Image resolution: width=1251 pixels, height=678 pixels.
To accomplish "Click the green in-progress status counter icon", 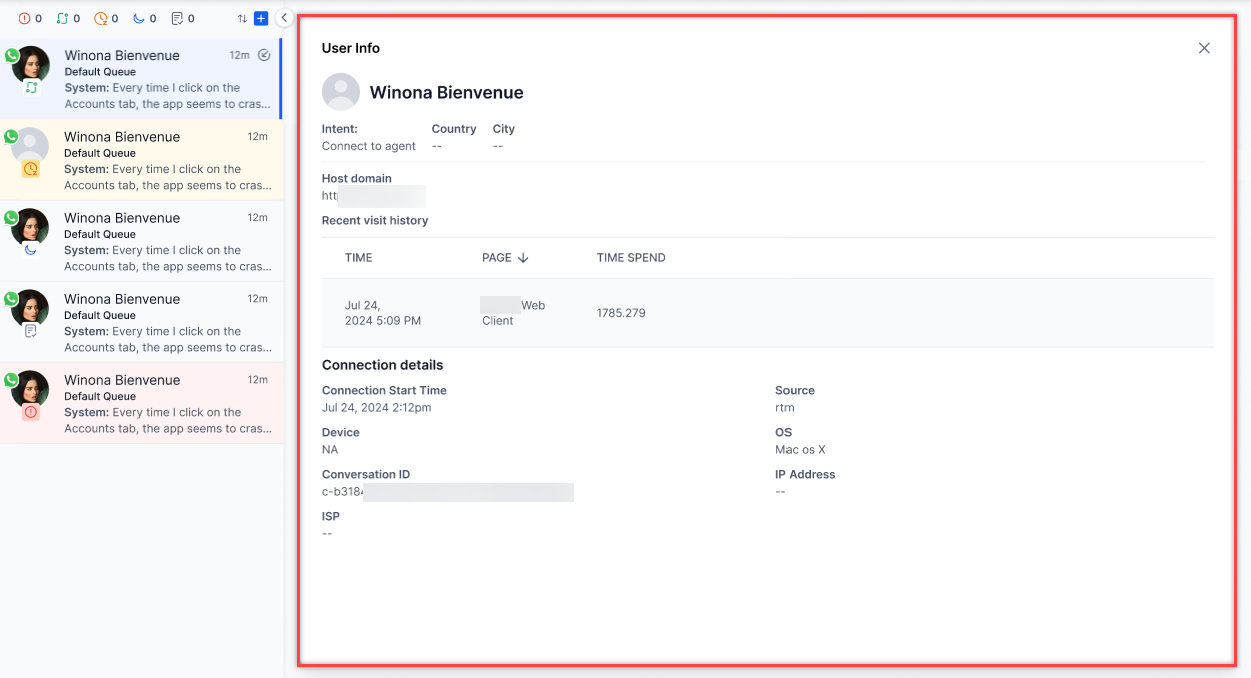I will click(x=63, y=18).
